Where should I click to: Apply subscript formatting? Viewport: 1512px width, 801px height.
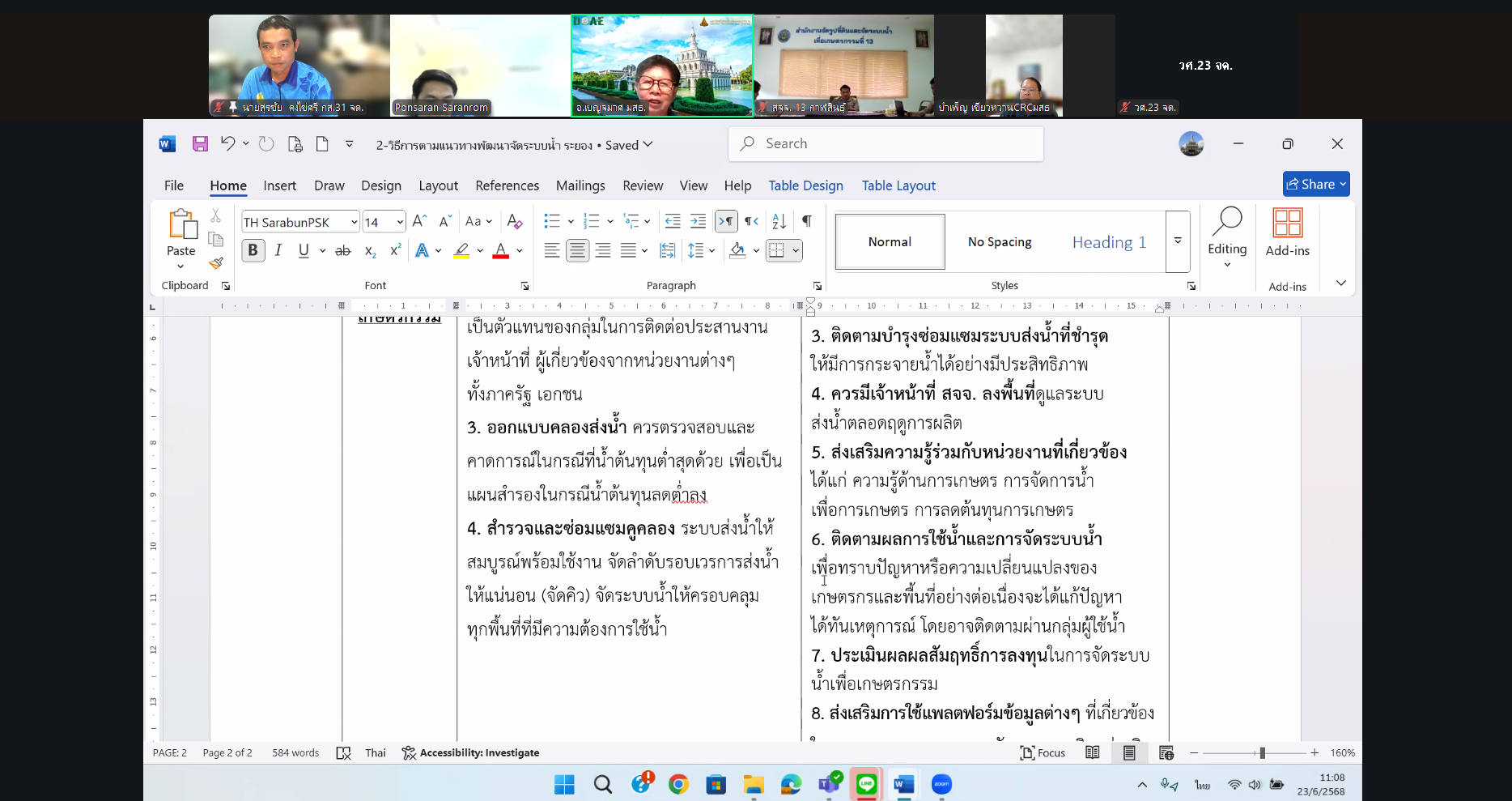(x=370, y=251)
